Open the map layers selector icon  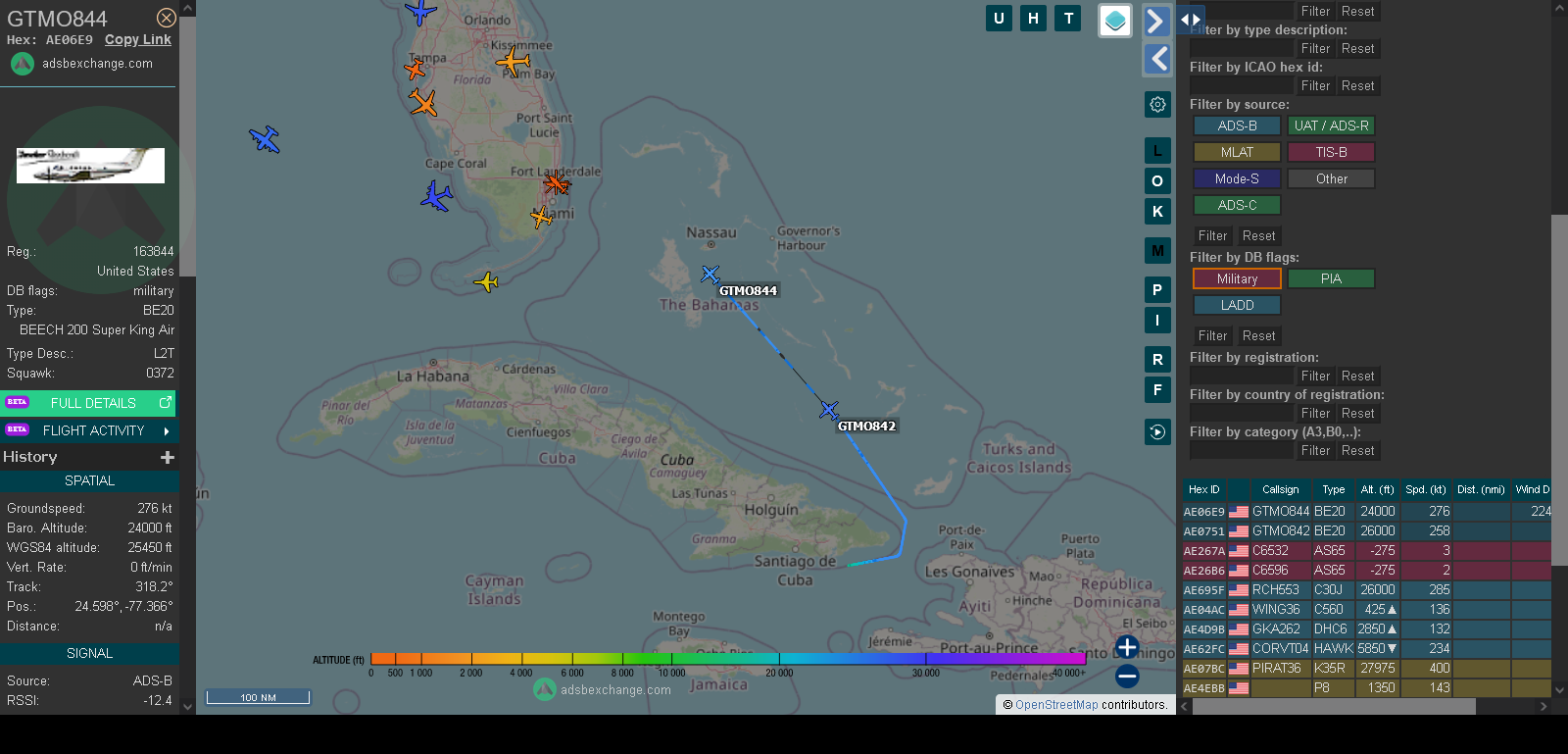1115,21
